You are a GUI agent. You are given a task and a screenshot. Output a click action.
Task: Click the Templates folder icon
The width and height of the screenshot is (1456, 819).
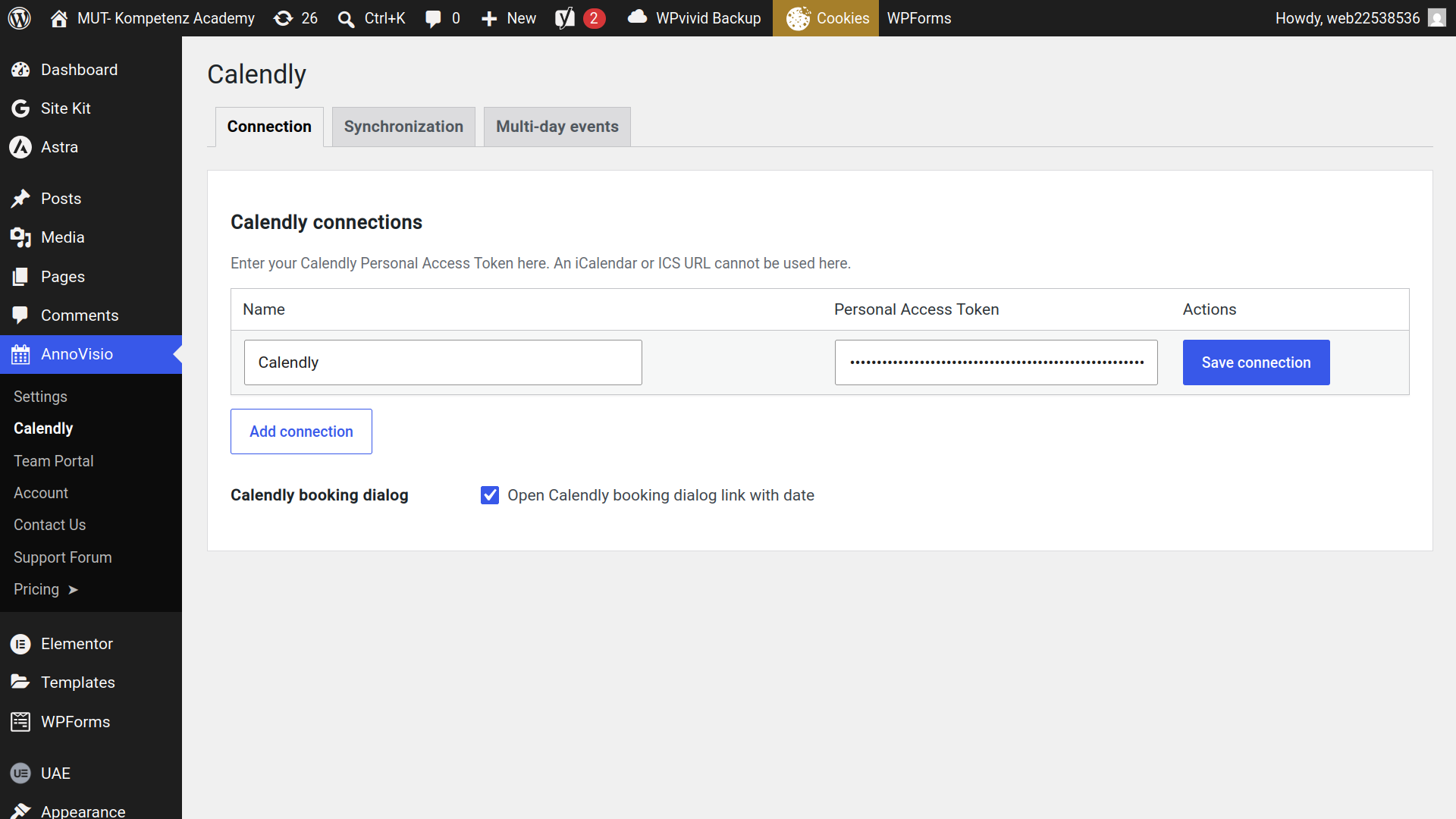pos(20,682)
